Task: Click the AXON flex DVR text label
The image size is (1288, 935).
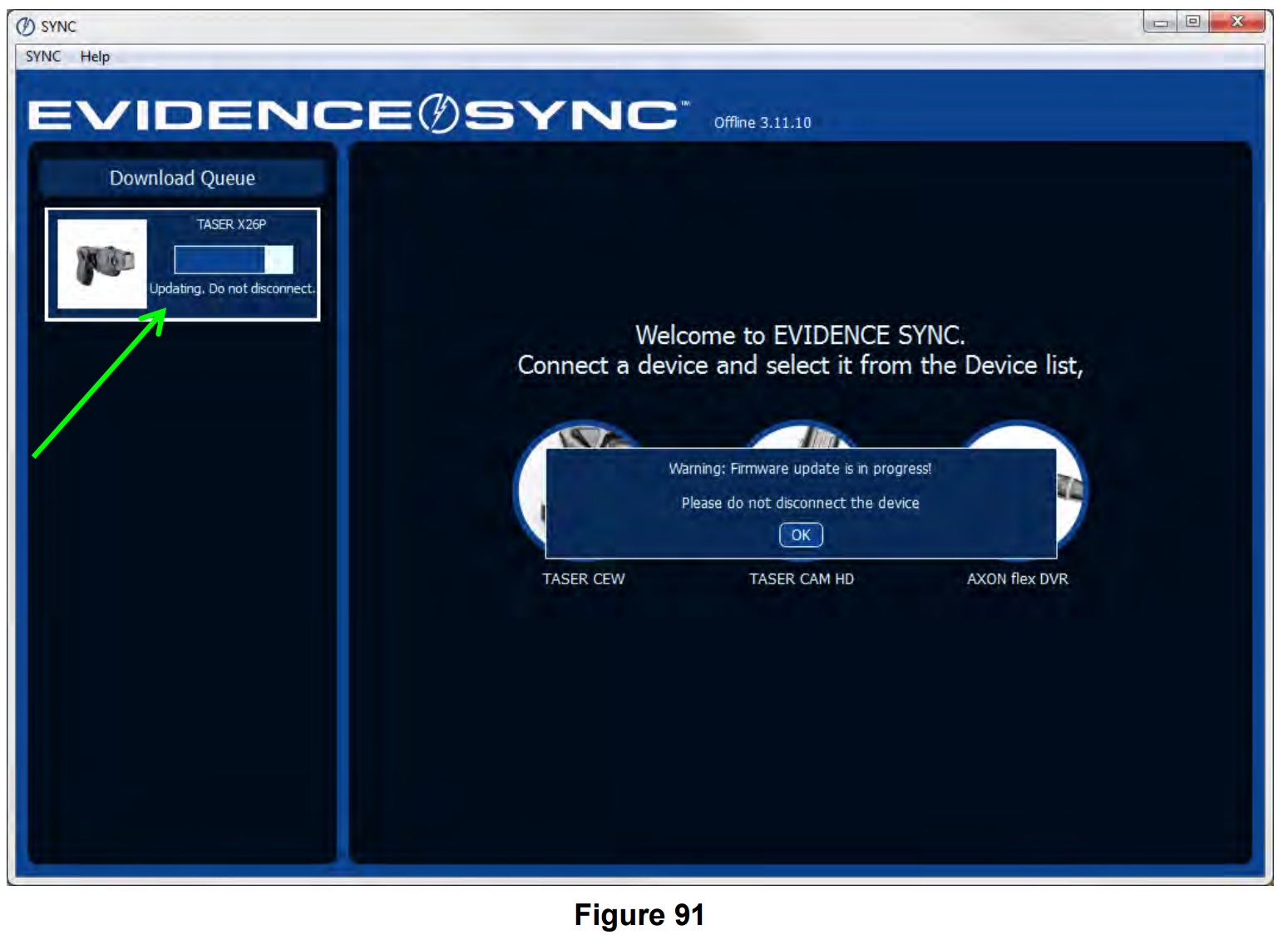Action: tap(1017, 579)
